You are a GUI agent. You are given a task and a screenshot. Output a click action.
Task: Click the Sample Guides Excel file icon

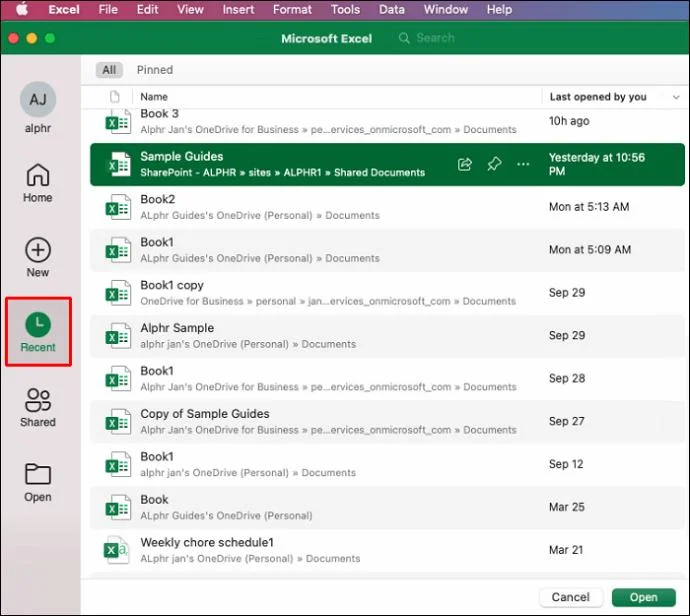point(119,164)
